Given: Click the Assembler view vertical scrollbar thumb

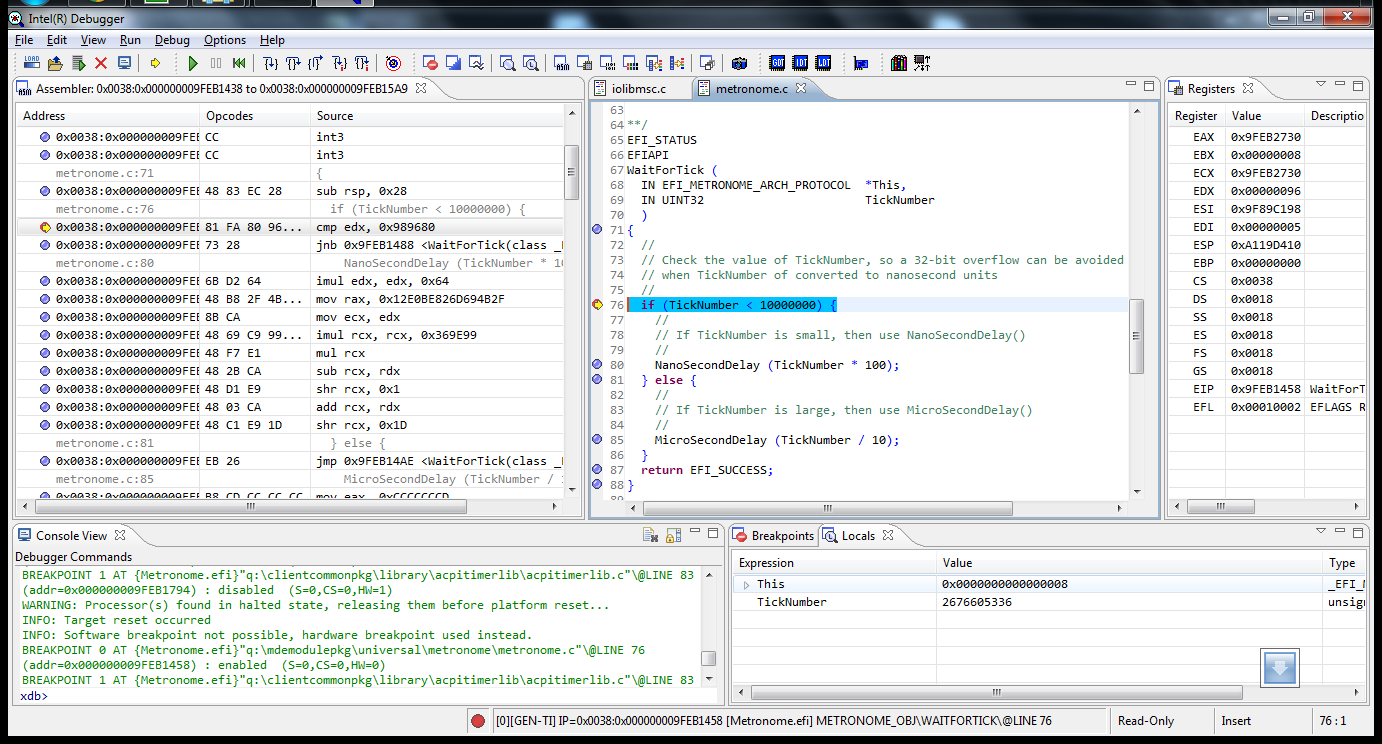Looking at the screenshot, I should click(x=572, y=170).
